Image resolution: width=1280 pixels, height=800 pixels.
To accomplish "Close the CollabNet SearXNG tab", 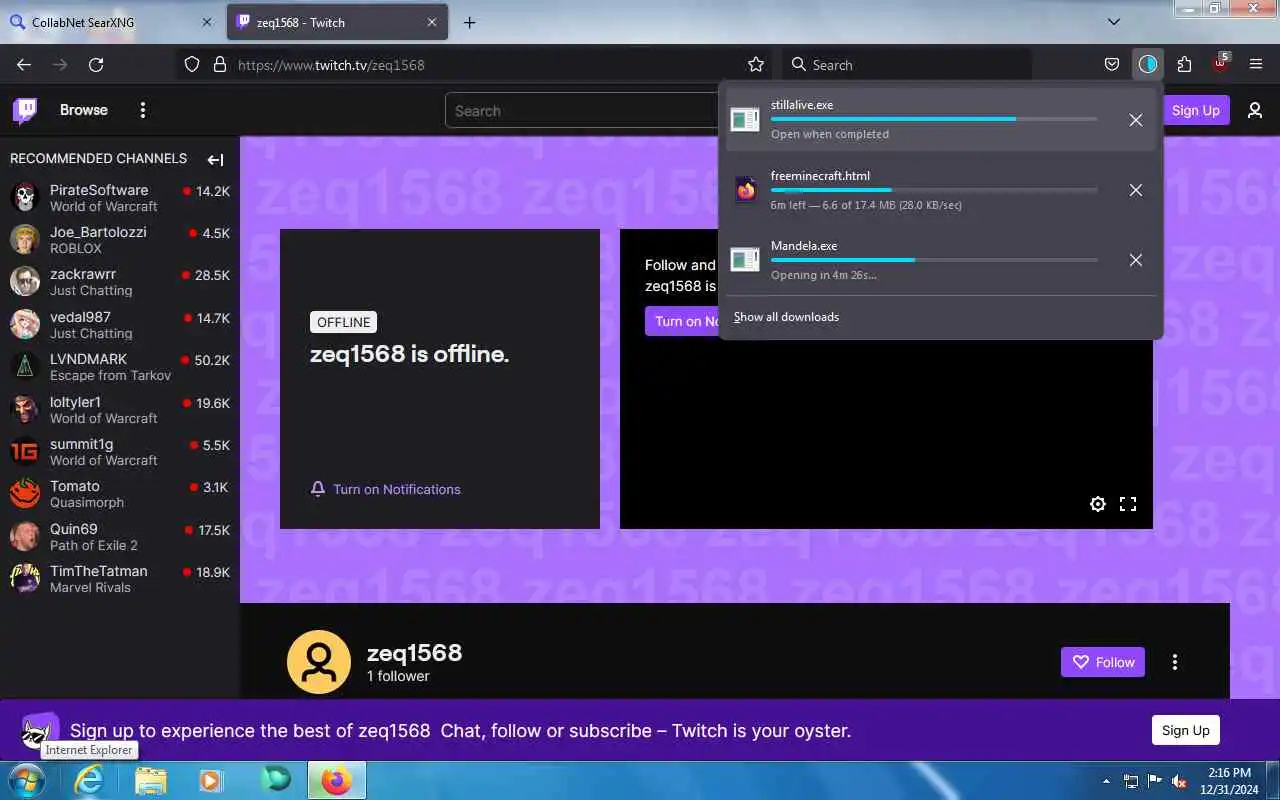I will pos(208,22).
